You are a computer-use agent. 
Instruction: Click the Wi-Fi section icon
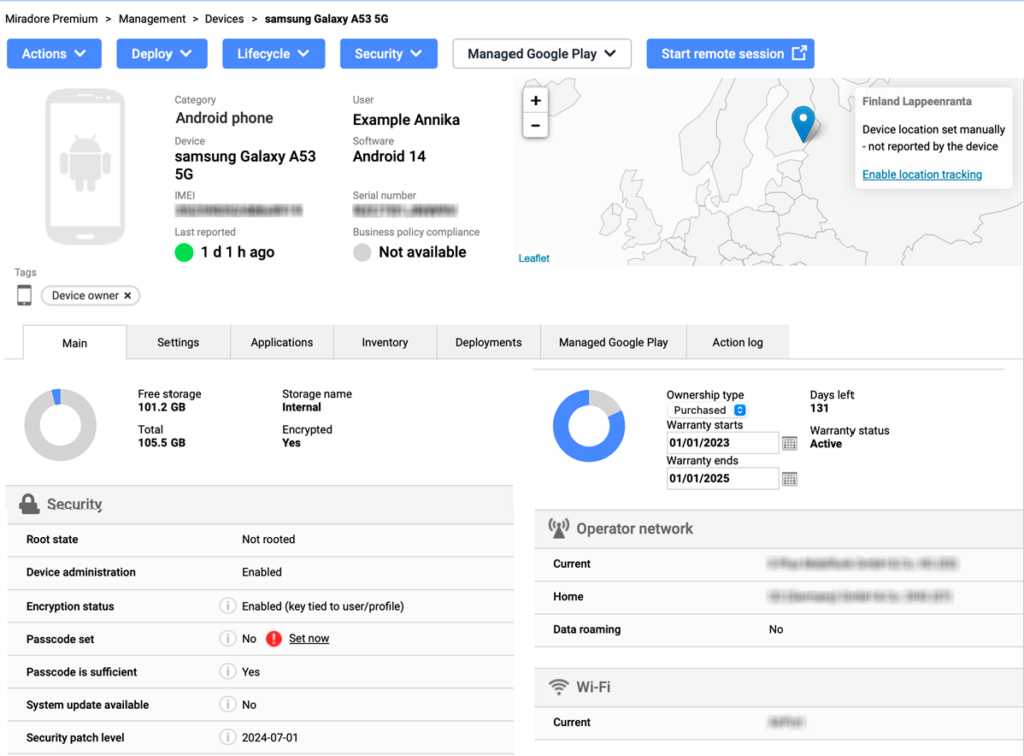(x=558, y=687)
